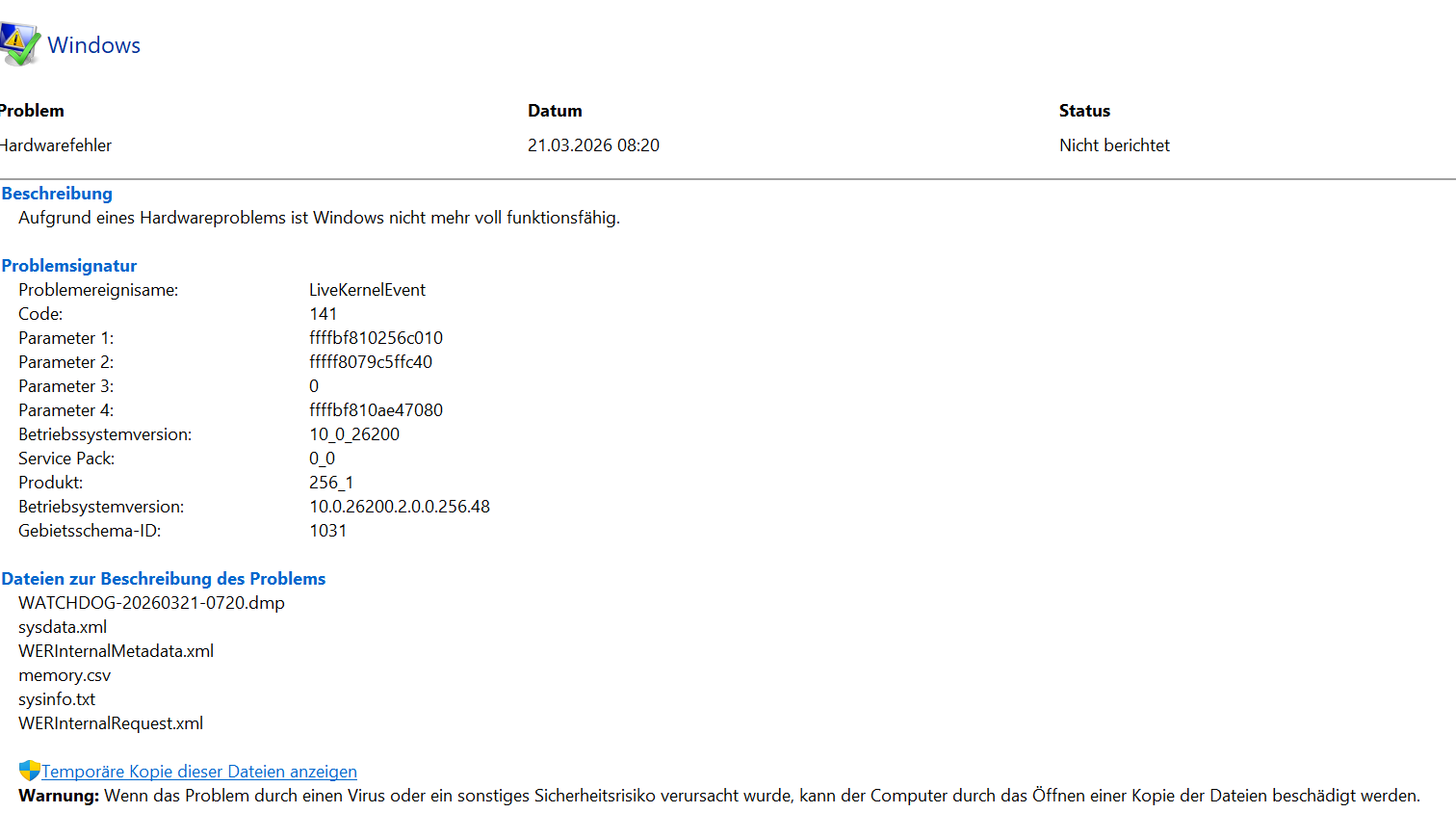Viewport: 1456px width, 839px height.
Task: Click the 'Parameter 4:' label
Action: coord(65,410)
